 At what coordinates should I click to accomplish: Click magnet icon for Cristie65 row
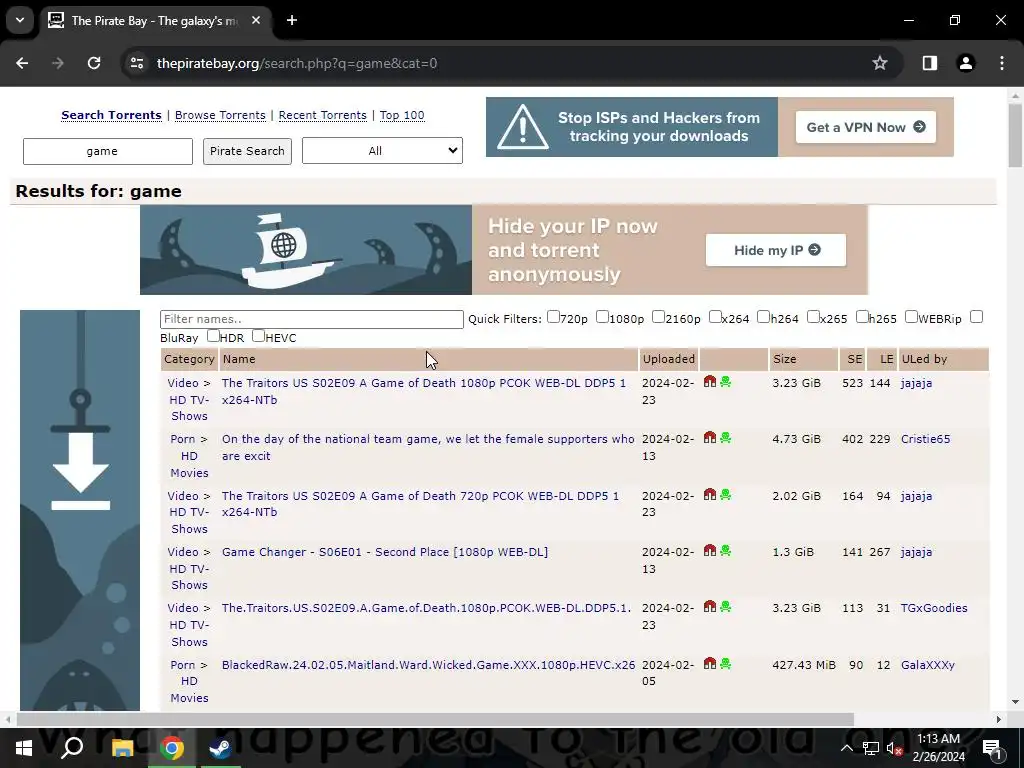point(710,438)
